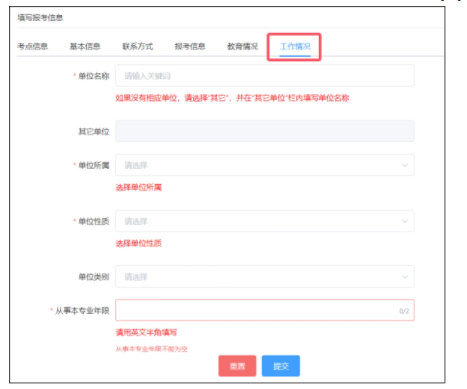Expand the 单位类别 dropdown

265,277
